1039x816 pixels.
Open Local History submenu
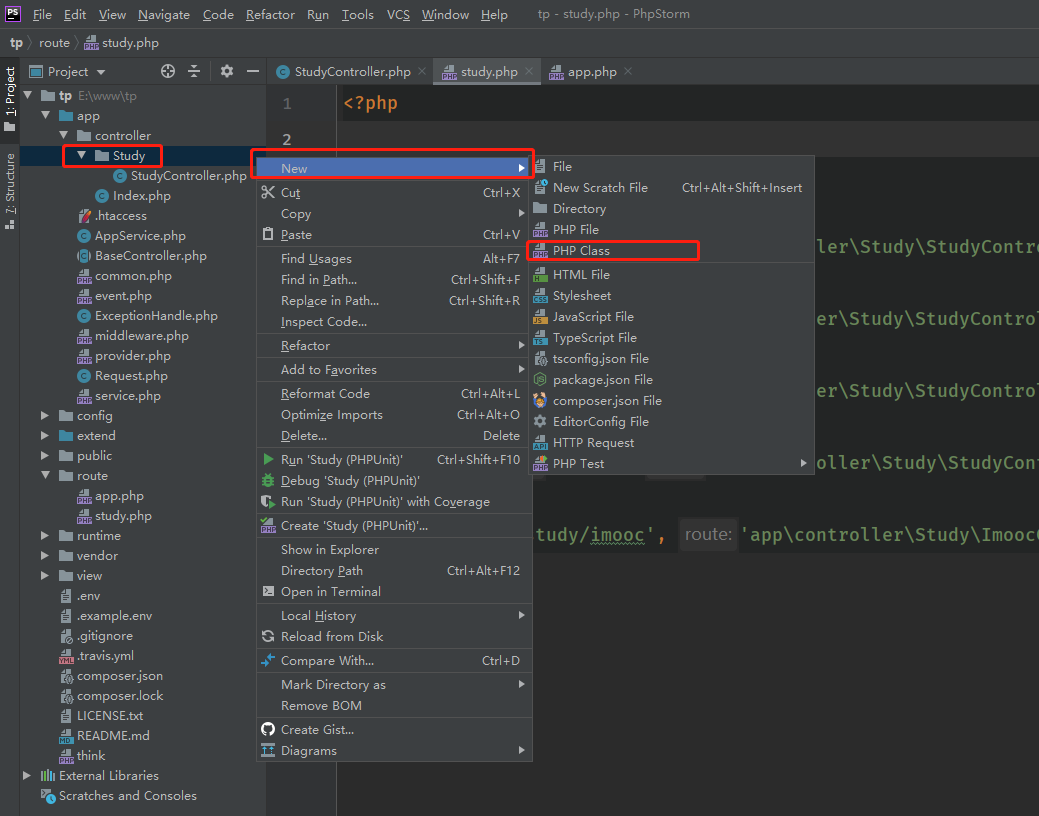point(394,616)
